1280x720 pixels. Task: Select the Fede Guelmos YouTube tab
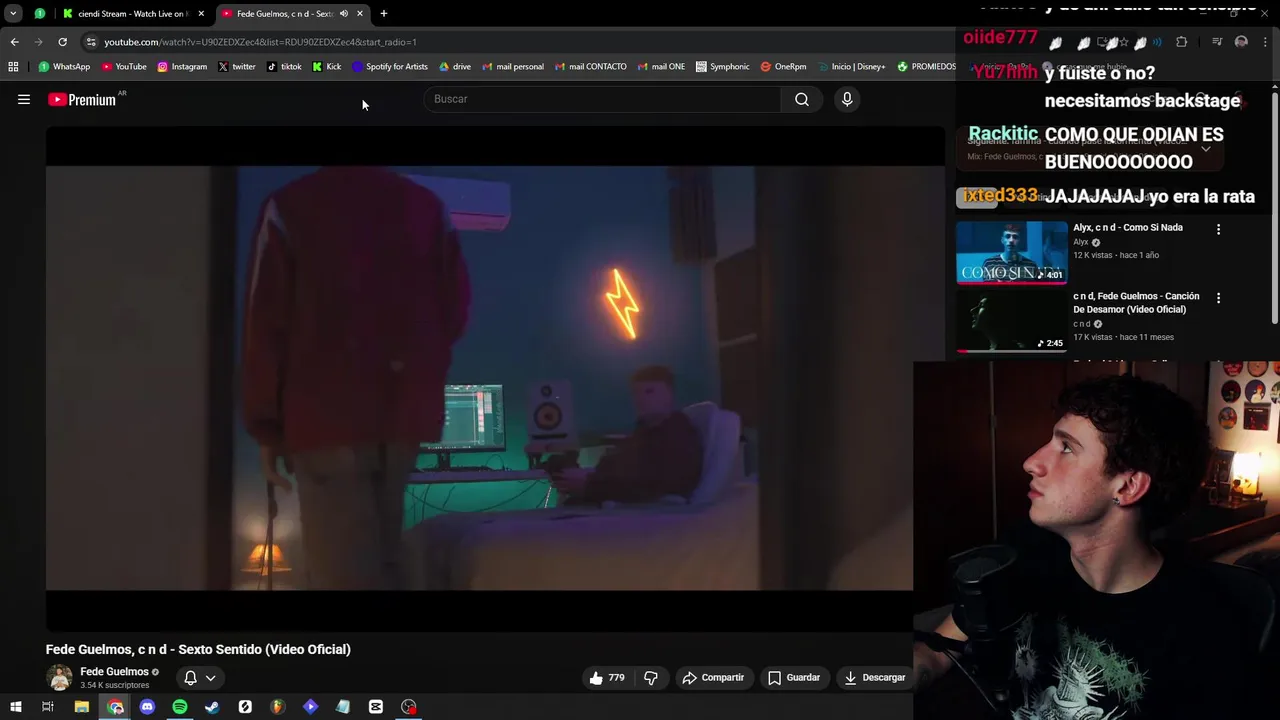point(284,13)
